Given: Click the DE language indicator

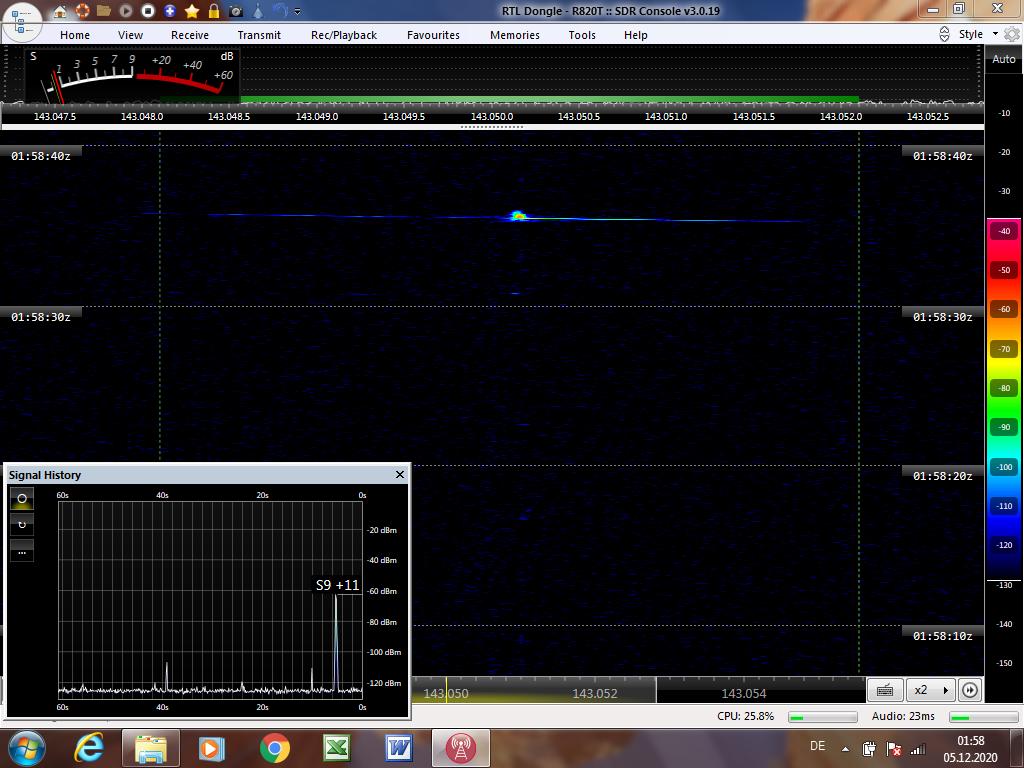Looking at the screenshot, I should 817,746.
